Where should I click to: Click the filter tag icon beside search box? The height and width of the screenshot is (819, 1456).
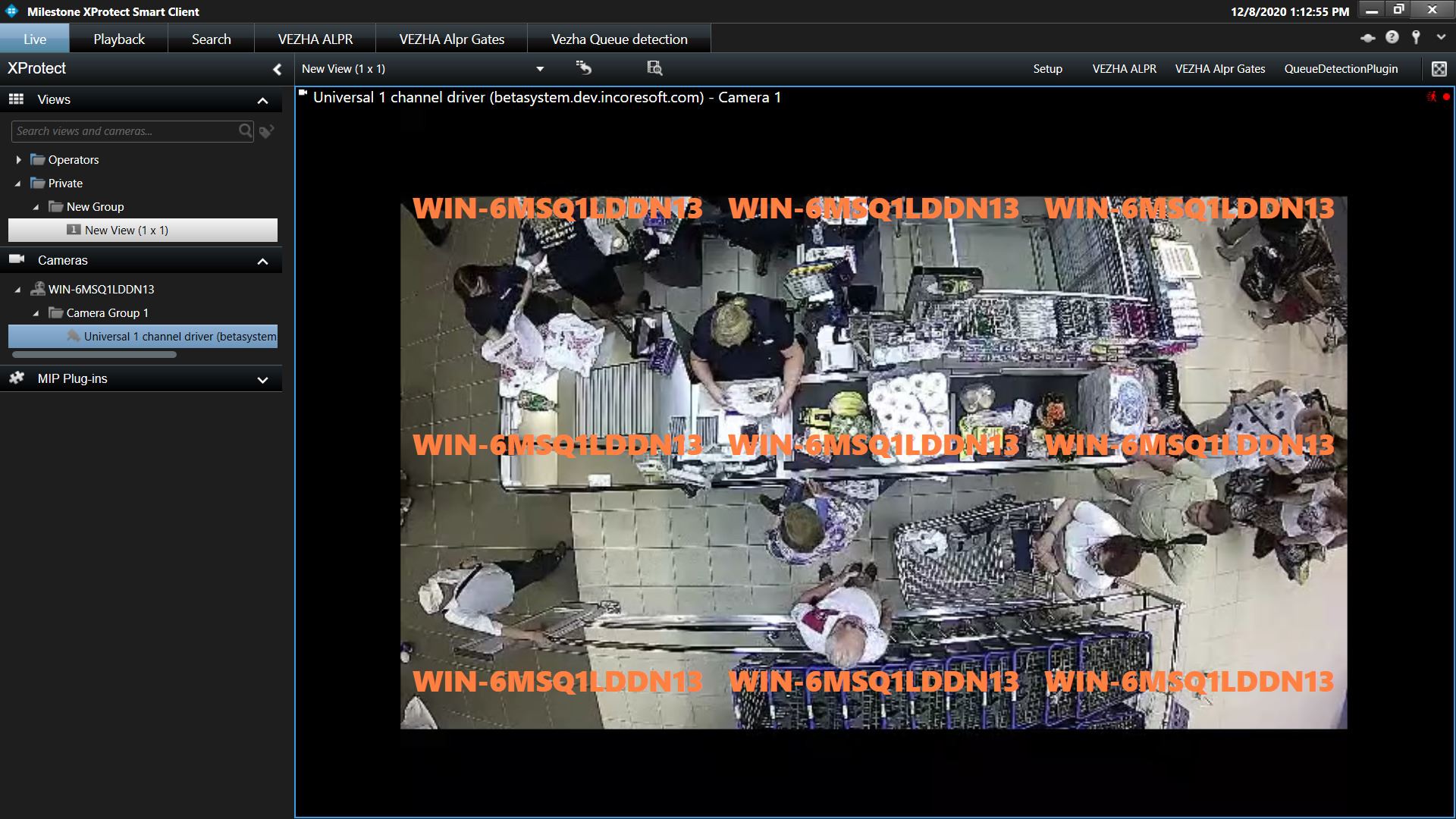266,131
